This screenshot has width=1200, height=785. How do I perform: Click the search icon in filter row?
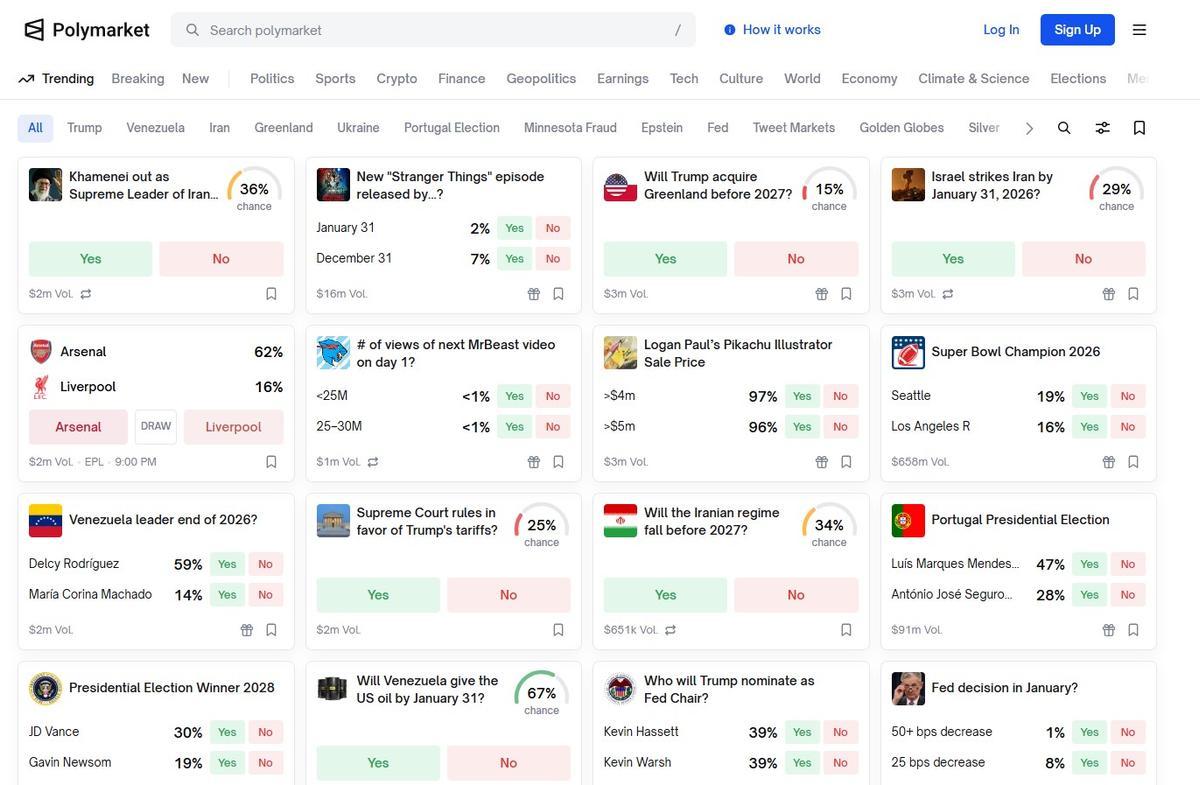point(1064,128)
